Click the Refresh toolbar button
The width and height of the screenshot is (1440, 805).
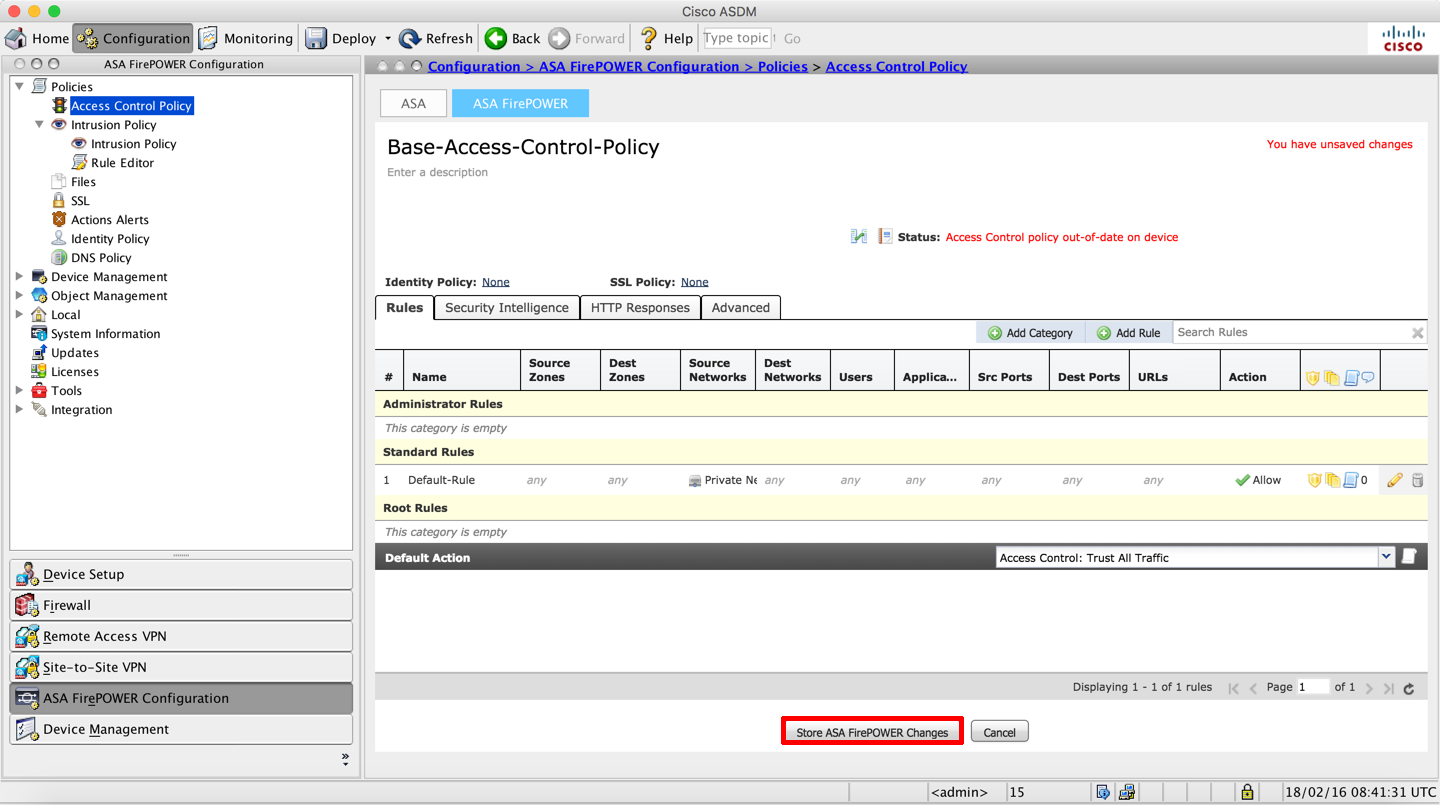pyautogui.click(x=436, y=38)
